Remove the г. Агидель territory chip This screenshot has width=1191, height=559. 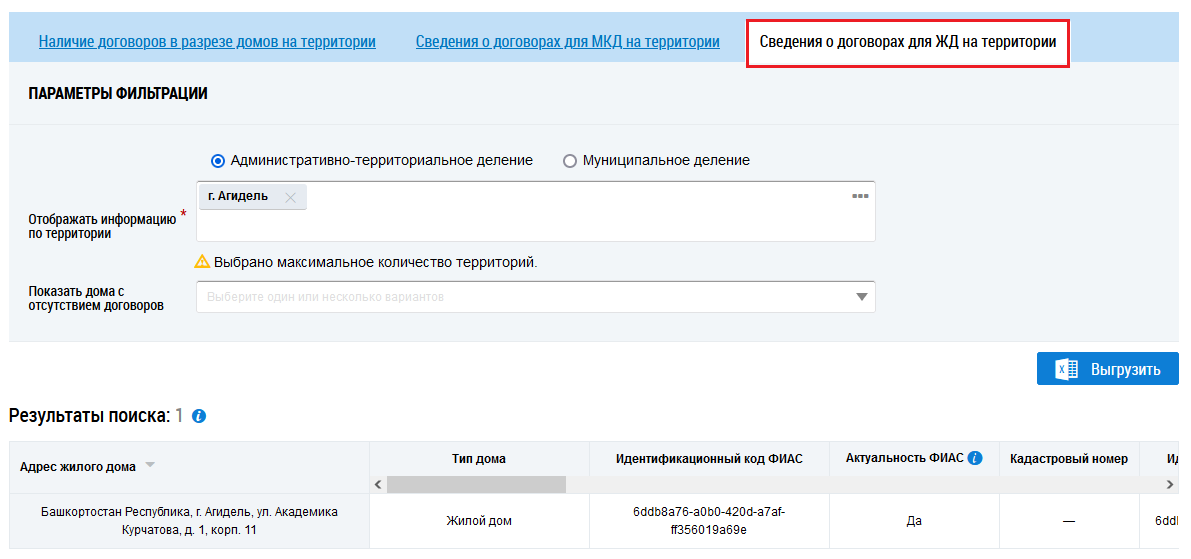tap(290, 198)
